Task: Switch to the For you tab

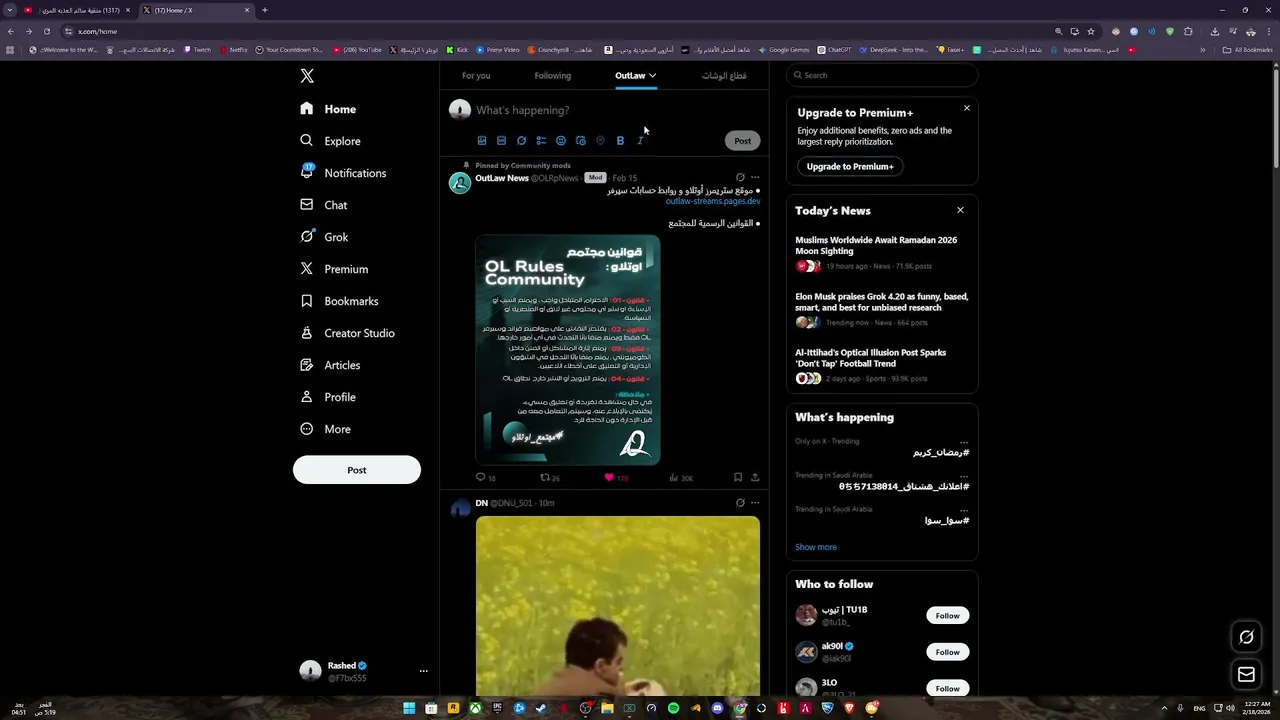Action: tap(476, 76)
